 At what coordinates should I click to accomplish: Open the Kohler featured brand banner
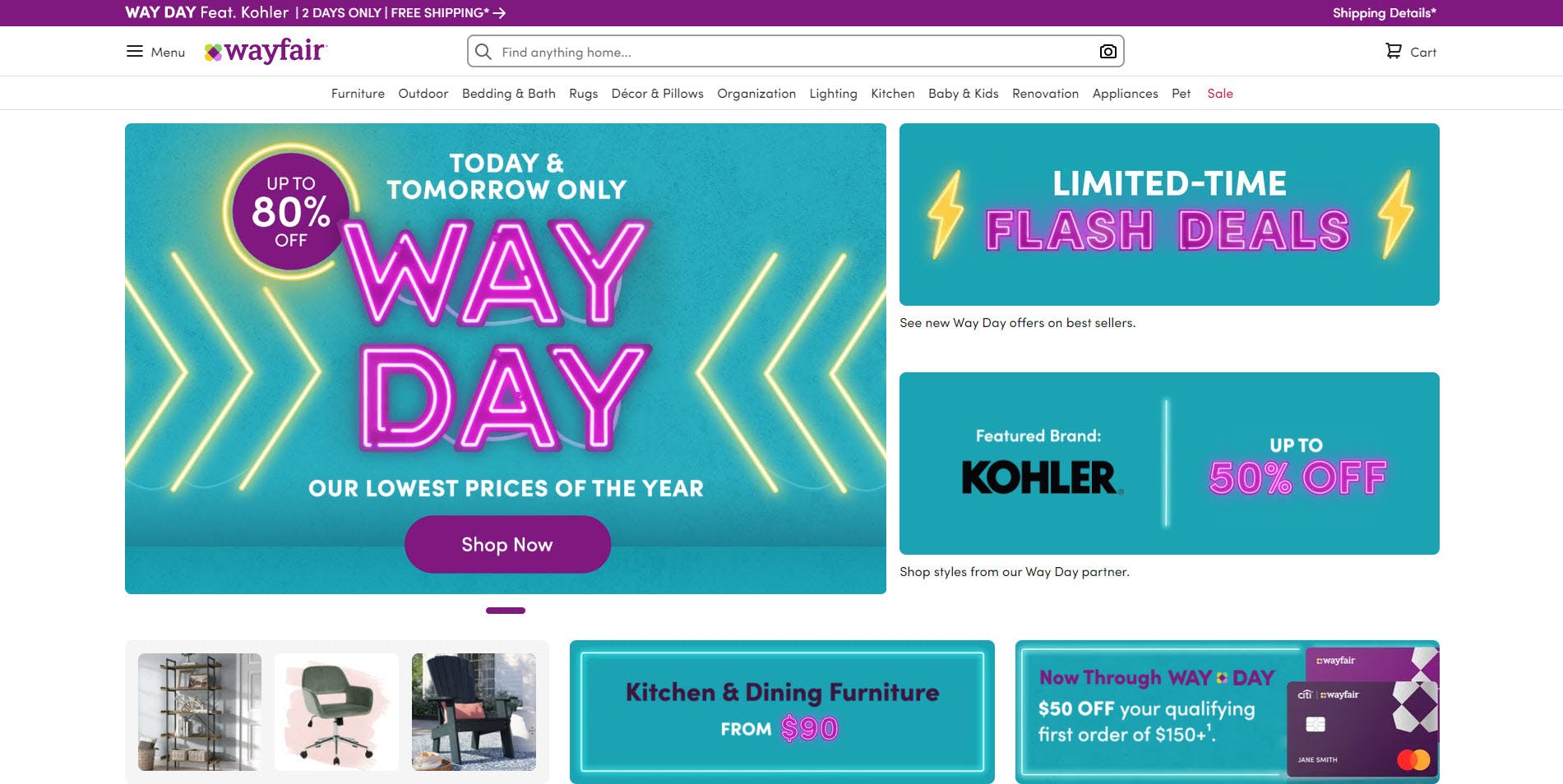(1168, 463)
